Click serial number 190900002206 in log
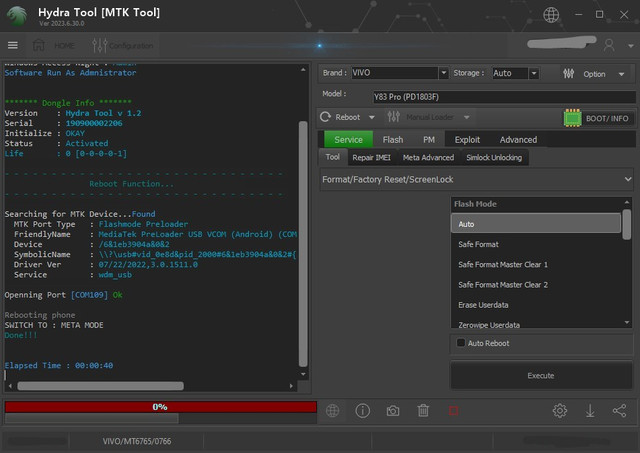This screenshot has width=640, height=453. [x=94, y=123]
